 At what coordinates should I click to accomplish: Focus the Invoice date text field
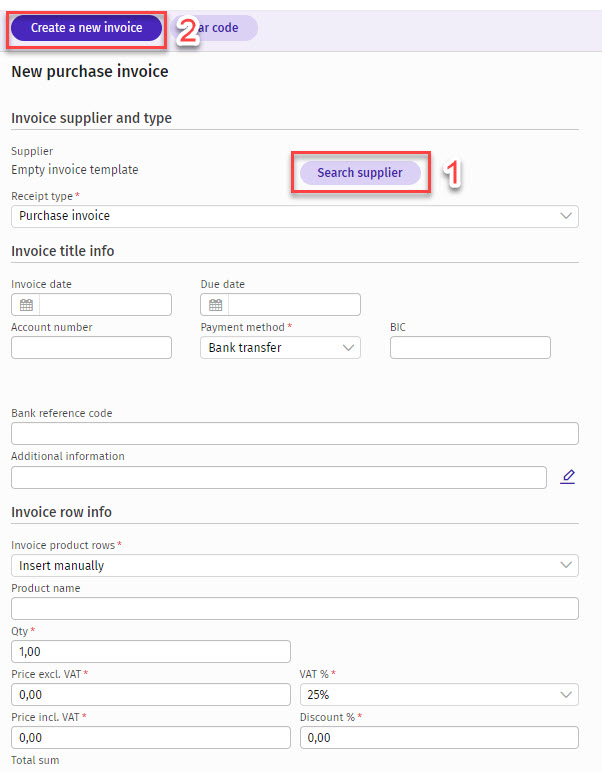click(105, 305)
